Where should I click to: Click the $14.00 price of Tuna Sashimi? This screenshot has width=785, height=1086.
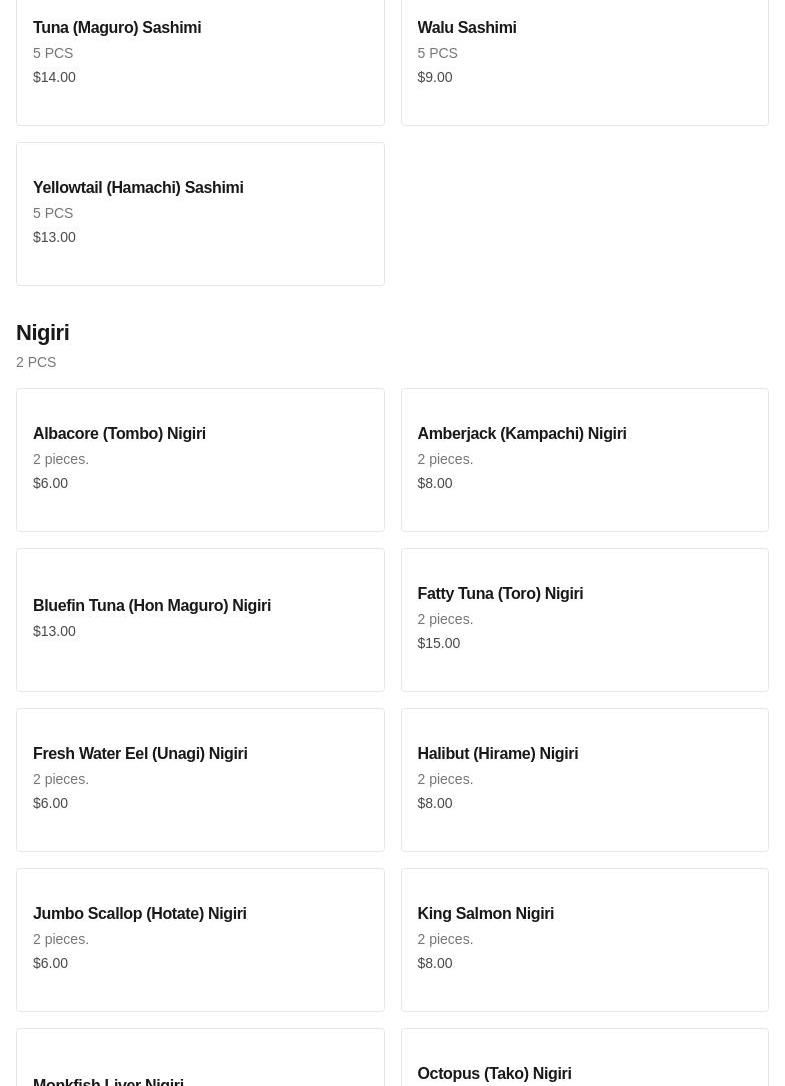click(54, 77)
